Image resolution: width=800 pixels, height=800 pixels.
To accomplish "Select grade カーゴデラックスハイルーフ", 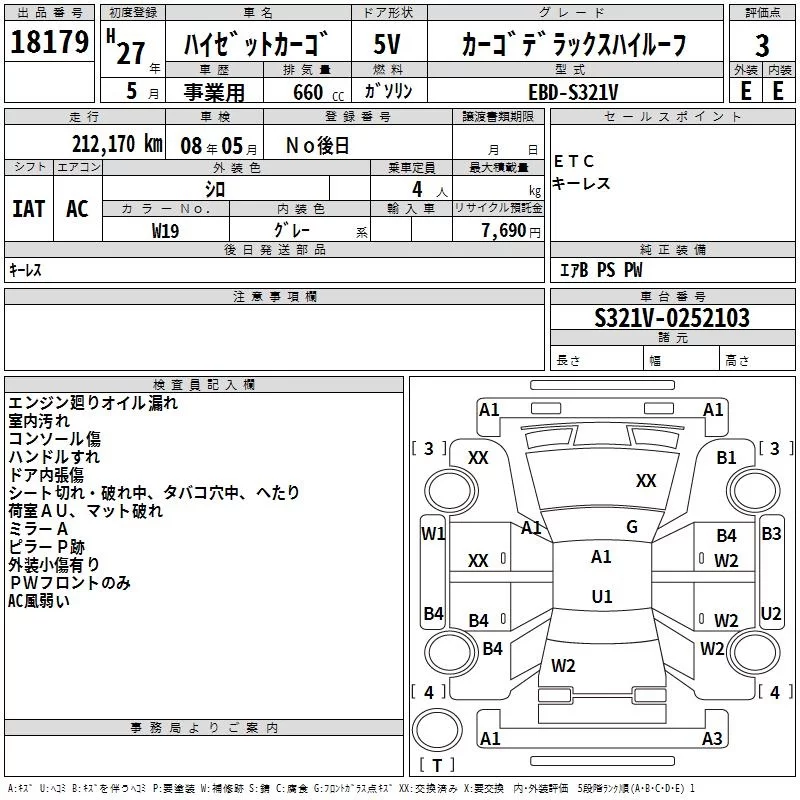I will (x=574, y=44).
